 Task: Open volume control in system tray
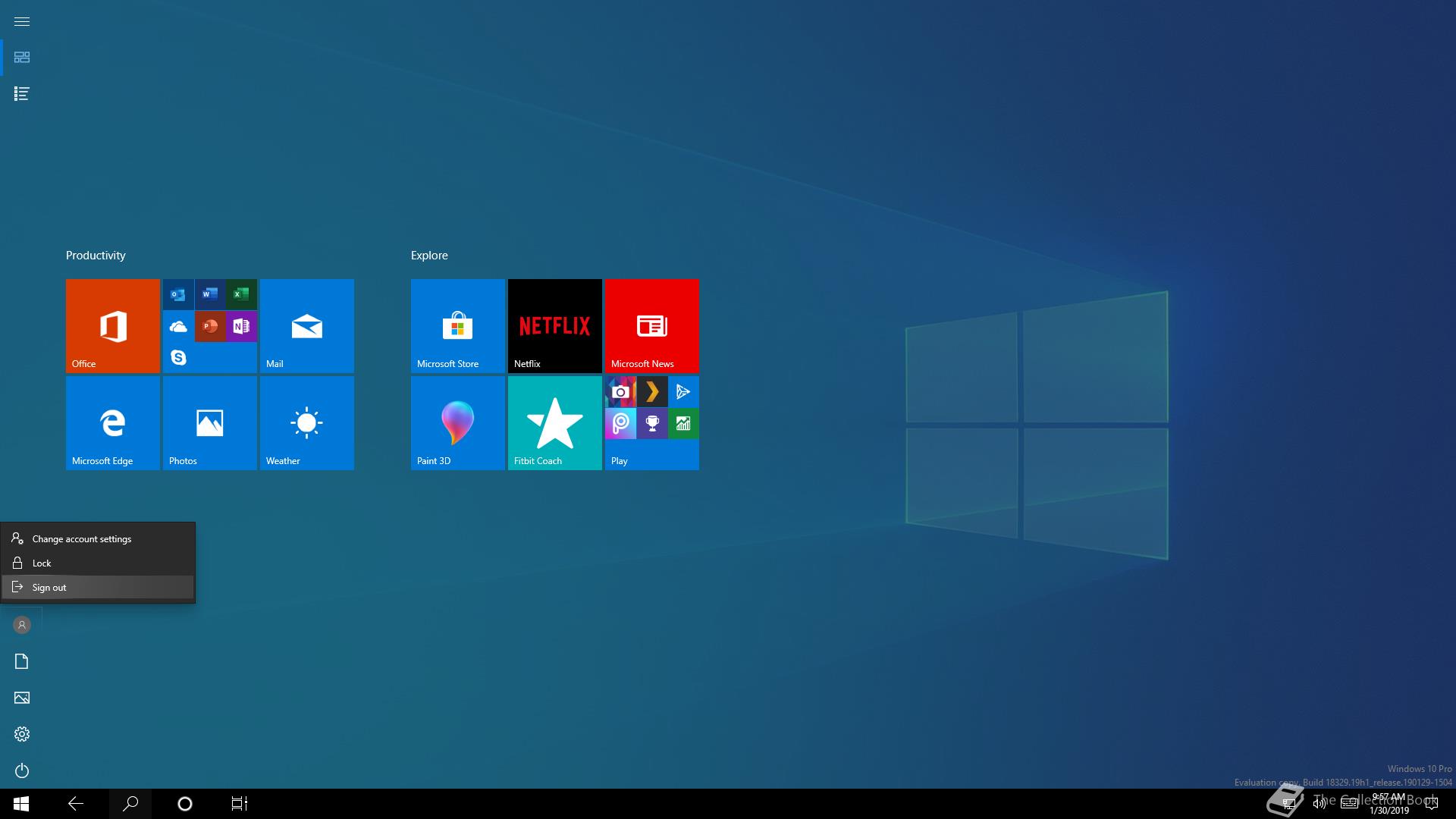[1319, 804]
